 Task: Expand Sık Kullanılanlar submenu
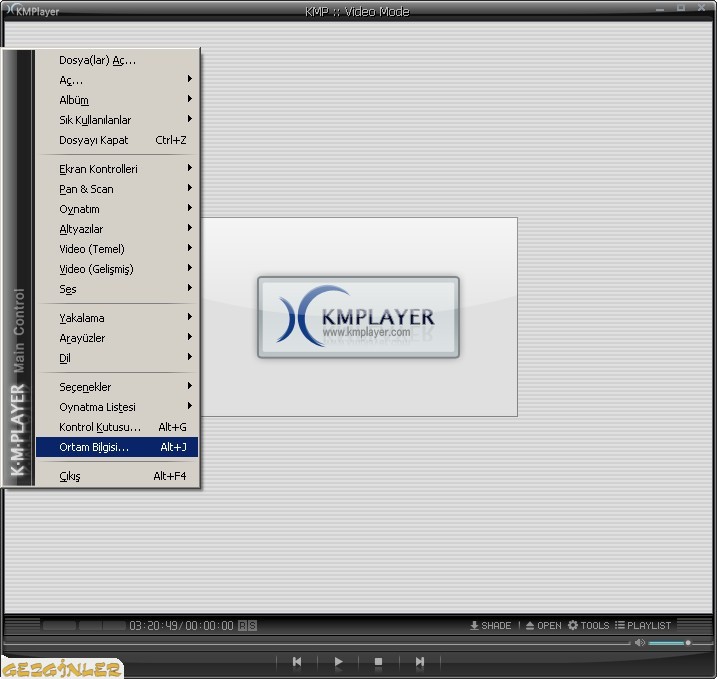pos(117,120)
